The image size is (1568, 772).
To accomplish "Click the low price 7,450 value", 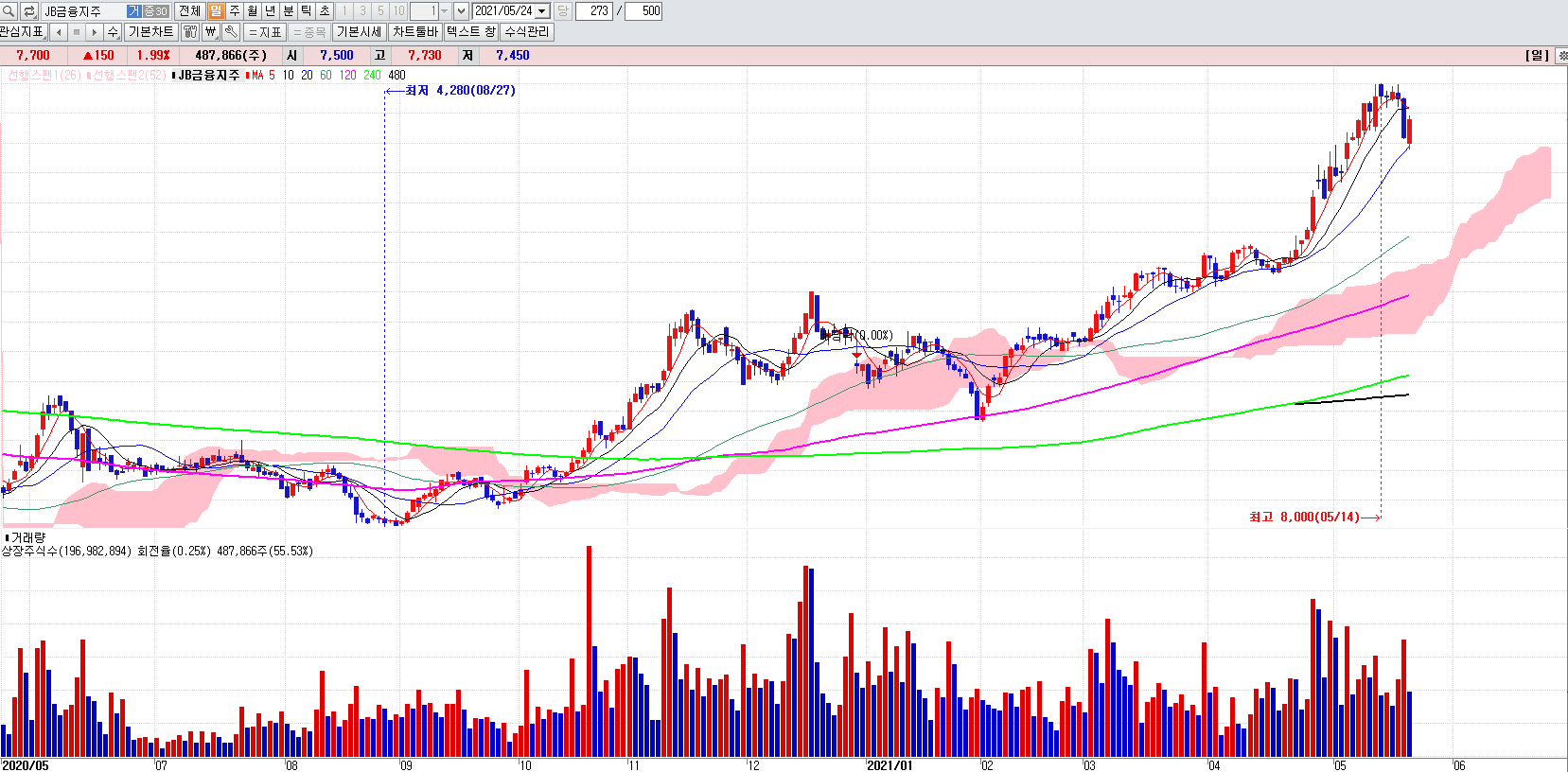I will click(513, 56).
